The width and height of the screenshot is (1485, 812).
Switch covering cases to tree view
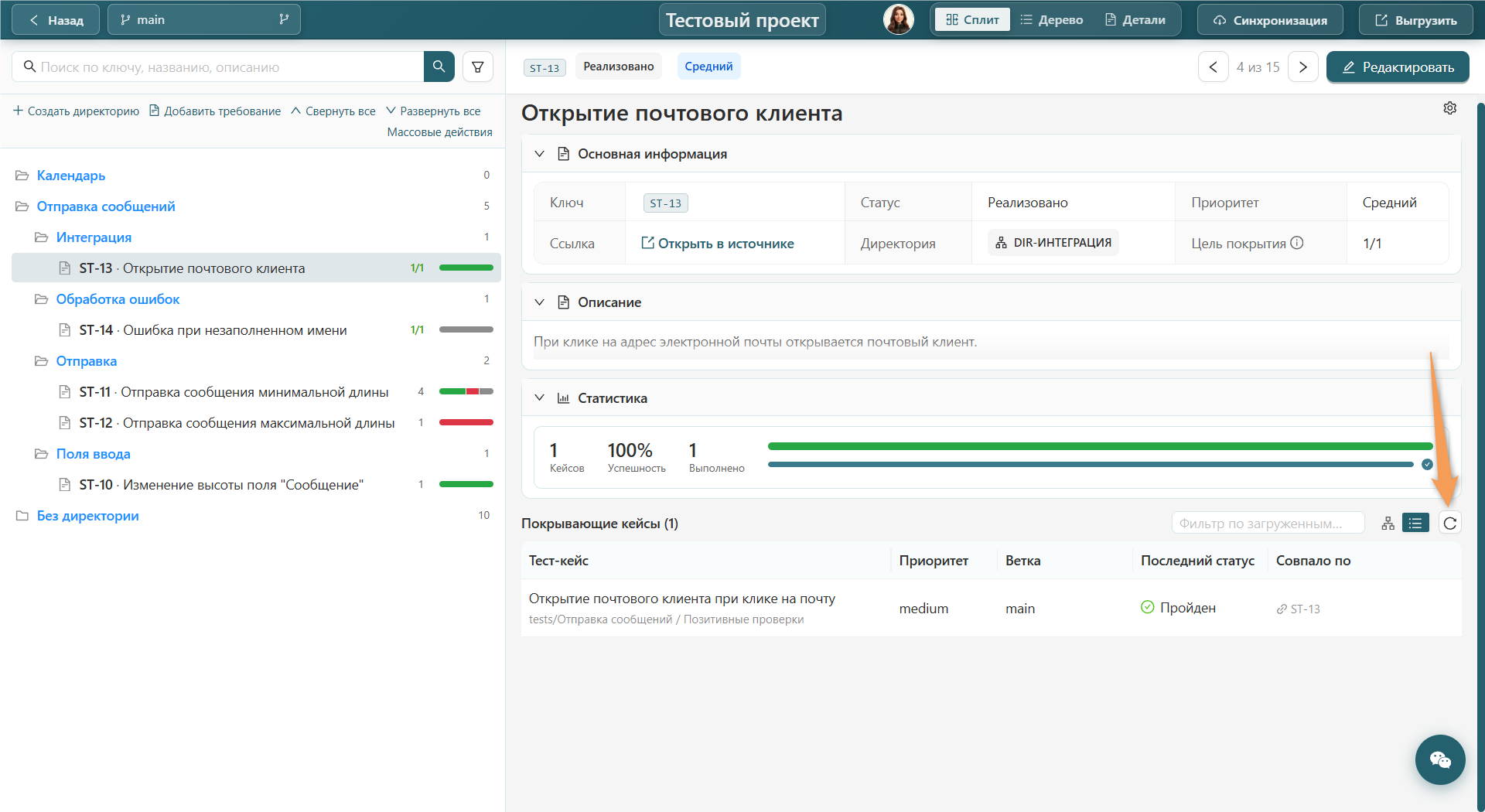click(x=1388, y=524)
